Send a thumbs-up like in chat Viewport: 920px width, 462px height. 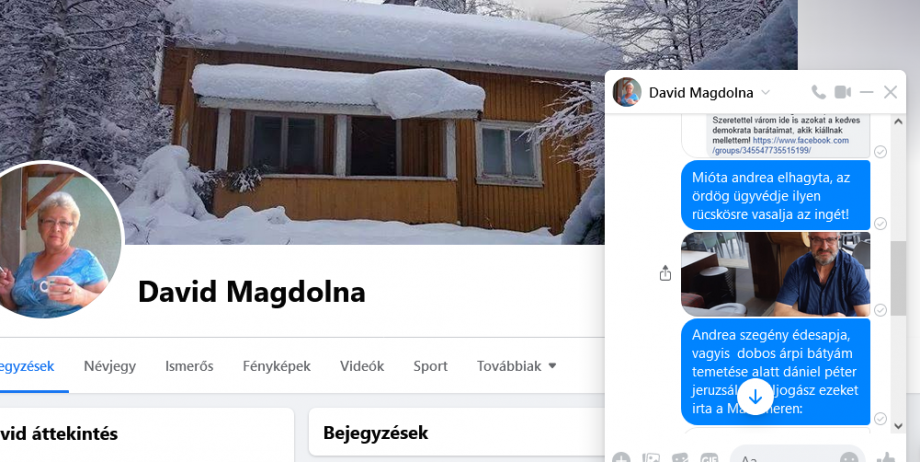886,458
